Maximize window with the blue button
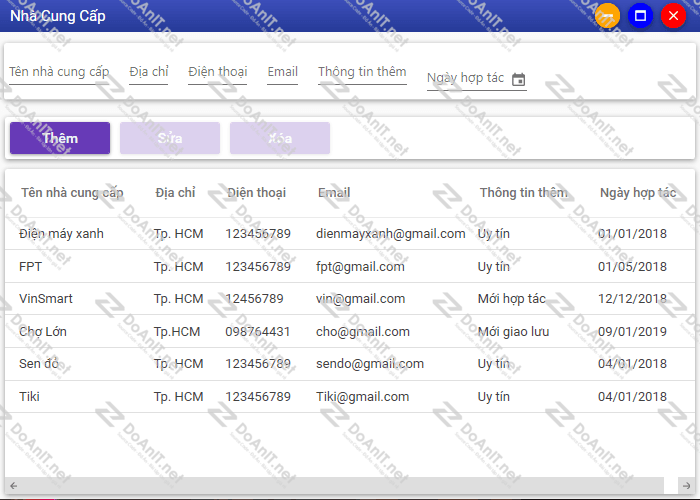 (640, 16)
